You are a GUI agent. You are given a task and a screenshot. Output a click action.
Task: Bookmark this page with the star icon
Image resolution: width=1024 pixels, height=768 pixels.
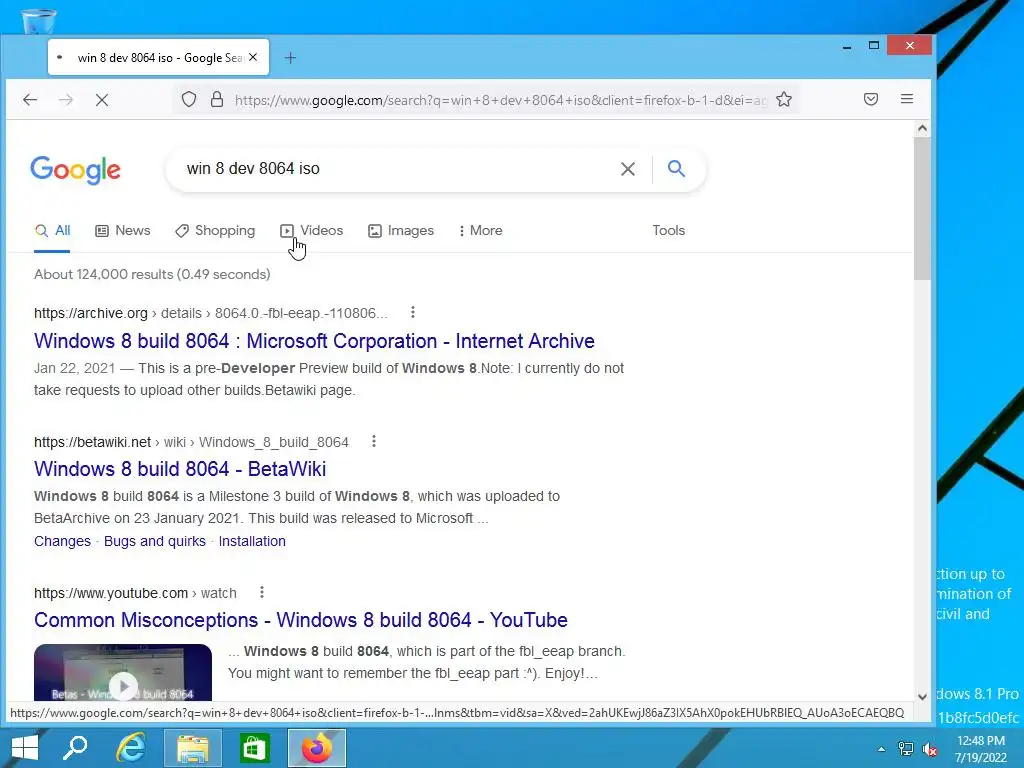(x=784, y=99)
